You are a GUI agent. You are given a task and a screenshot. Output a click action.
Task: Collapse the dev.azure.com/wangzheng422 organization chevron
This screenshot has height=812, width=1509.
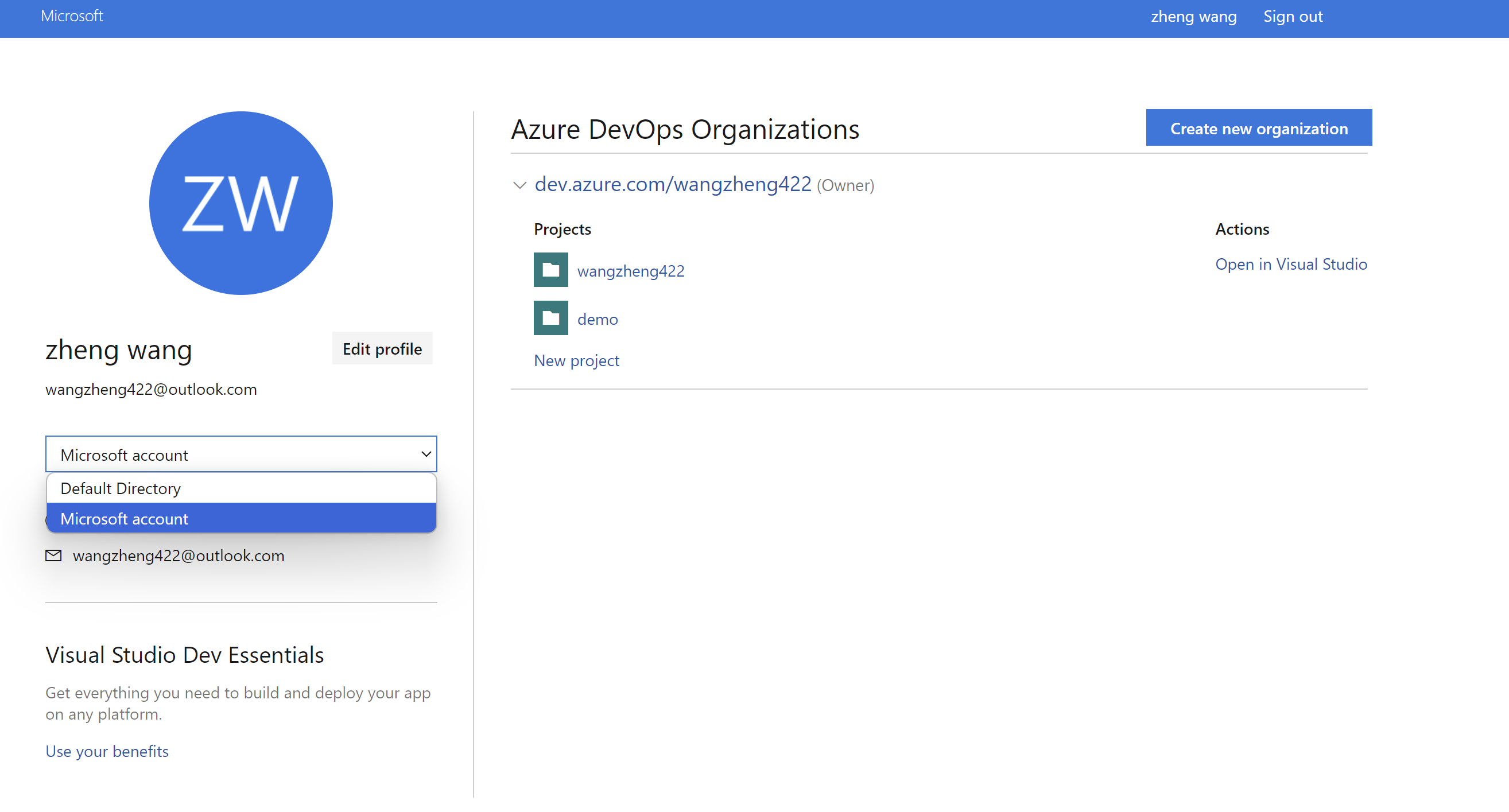[519, 185]
